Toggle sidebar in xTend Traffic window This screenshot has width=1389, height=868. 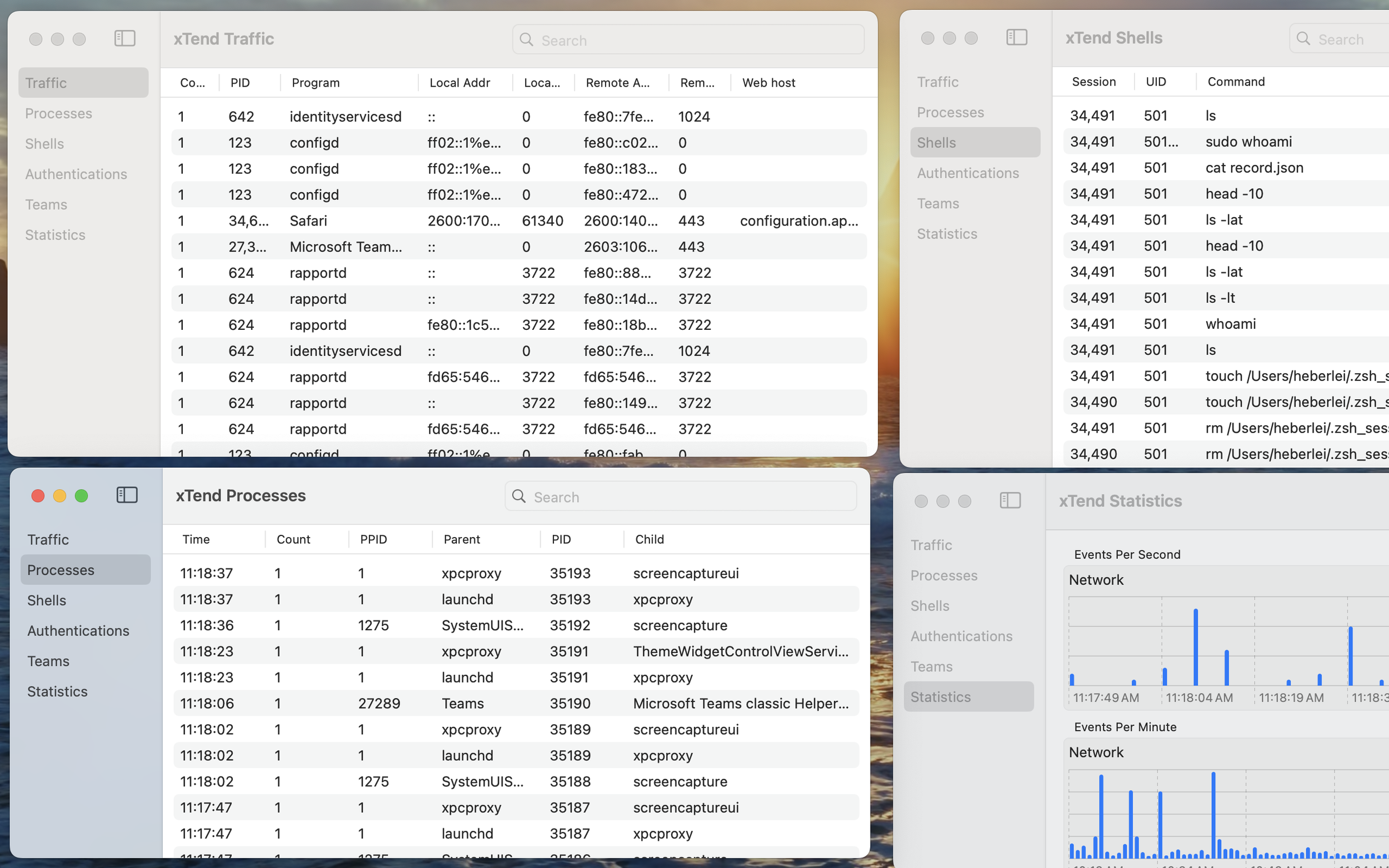pyautogui.click(x=124, y=38)
